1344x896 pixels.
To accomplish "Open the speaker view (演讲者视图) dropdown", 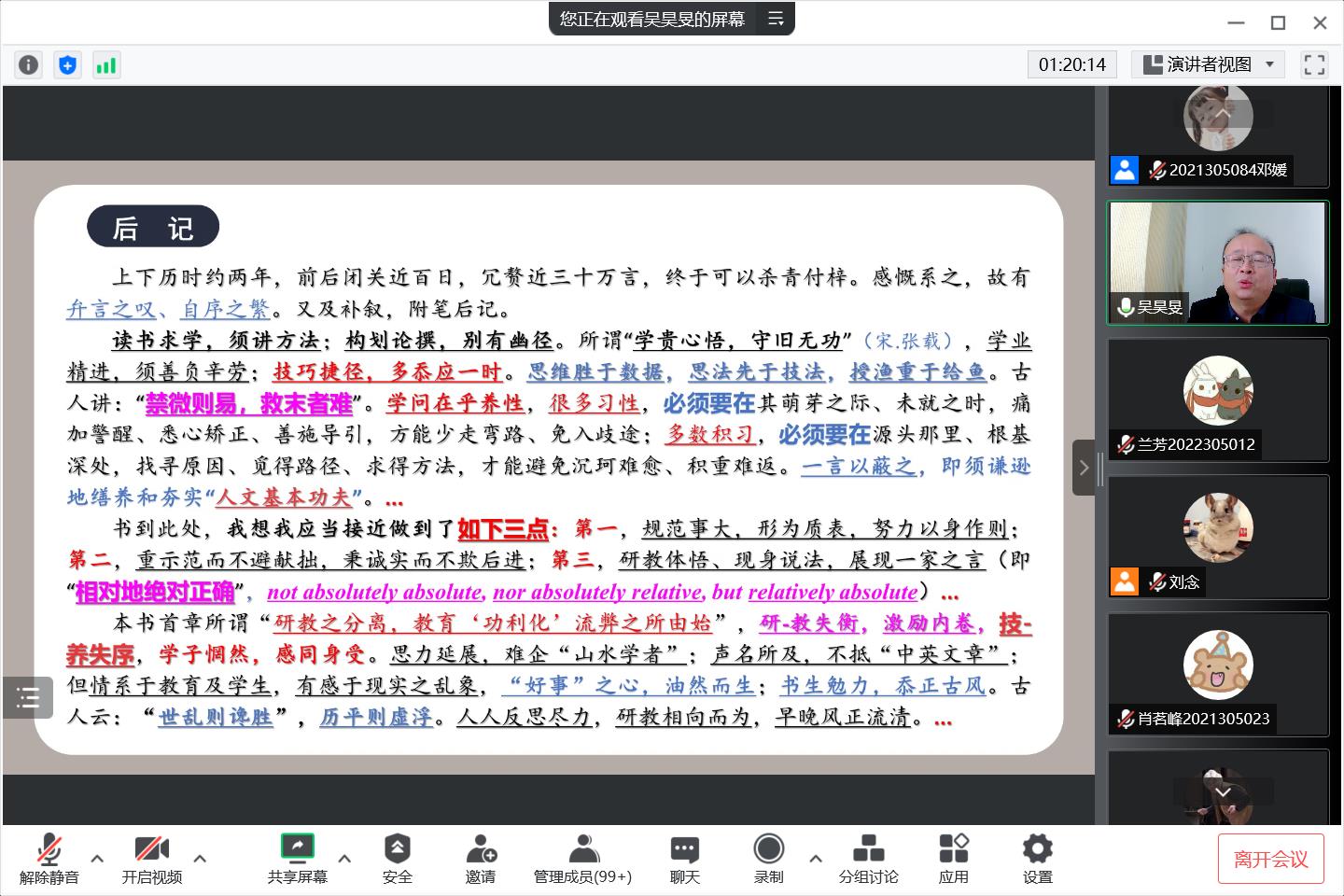I will point(1208,64).
